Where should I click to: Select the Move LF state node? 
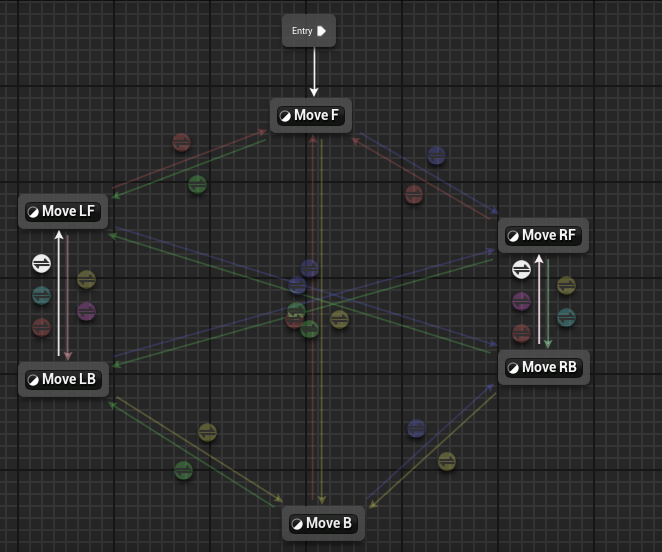[63, 211]
